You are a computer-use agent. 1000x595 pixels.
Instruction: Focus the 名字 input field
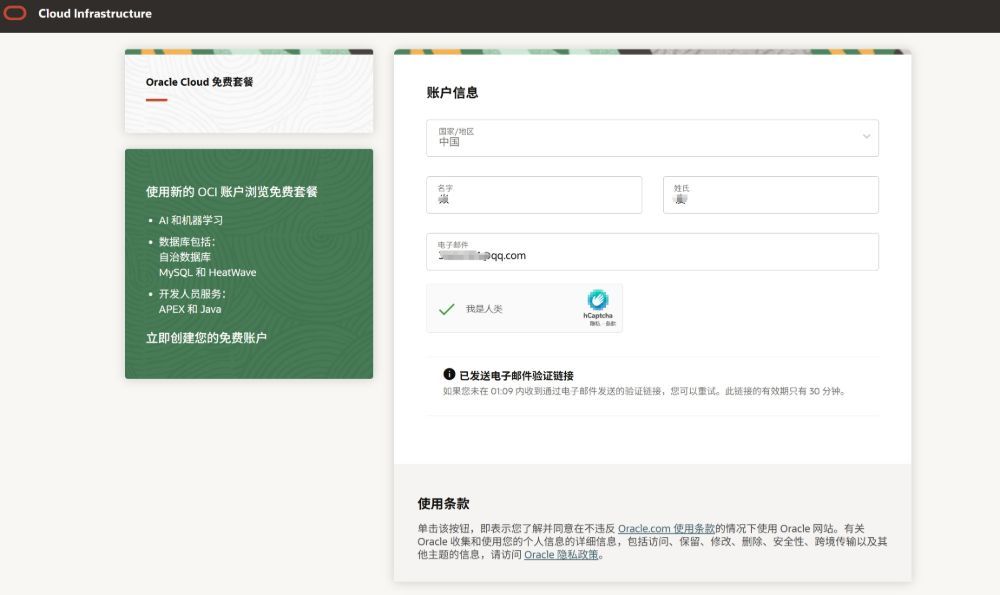pyautogui.click(x=534, y=195)
